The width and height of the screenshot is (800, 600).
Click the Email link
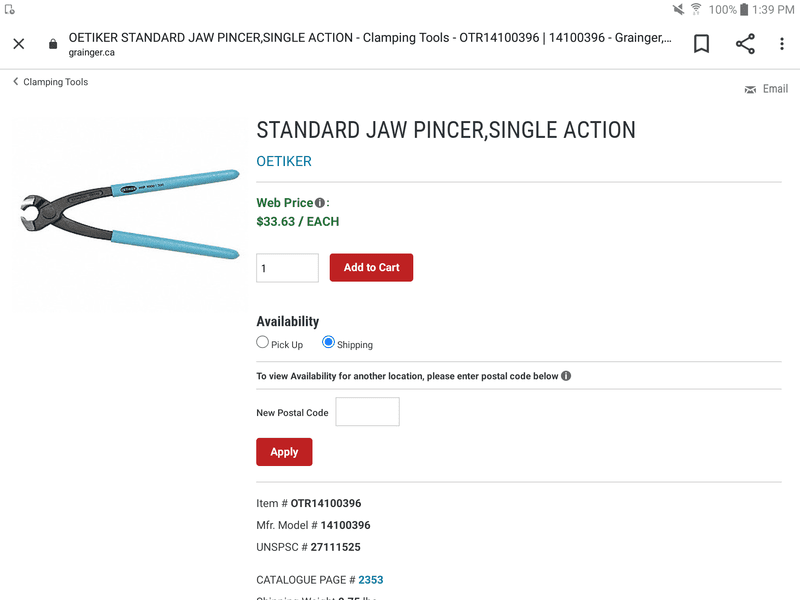point(776,89)
